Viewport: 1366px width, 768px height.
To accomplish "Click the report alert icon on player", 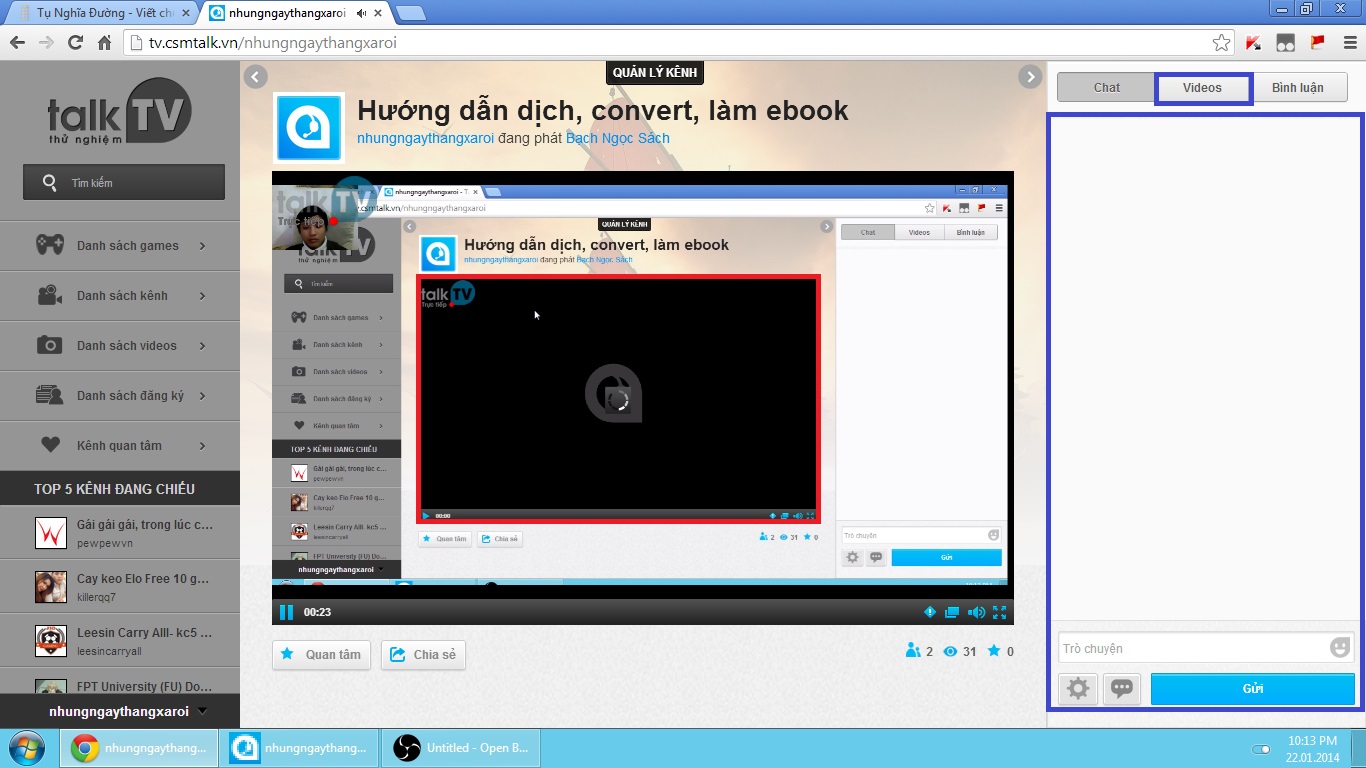I will tap(929, 612).
